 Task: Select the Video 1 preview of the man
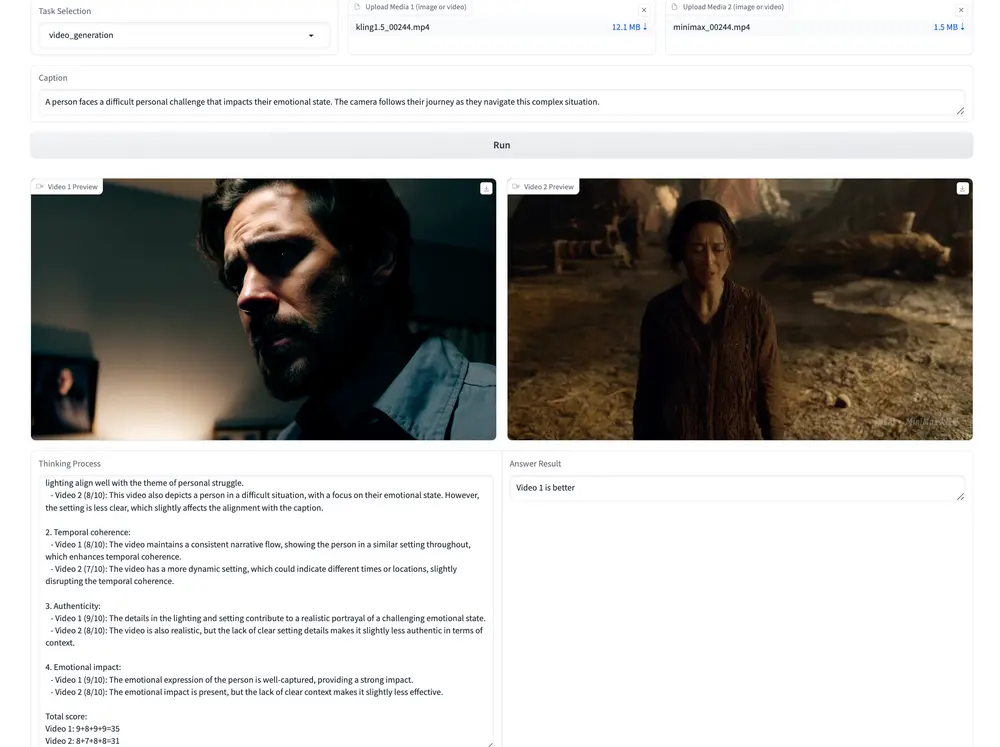(263, 310)
